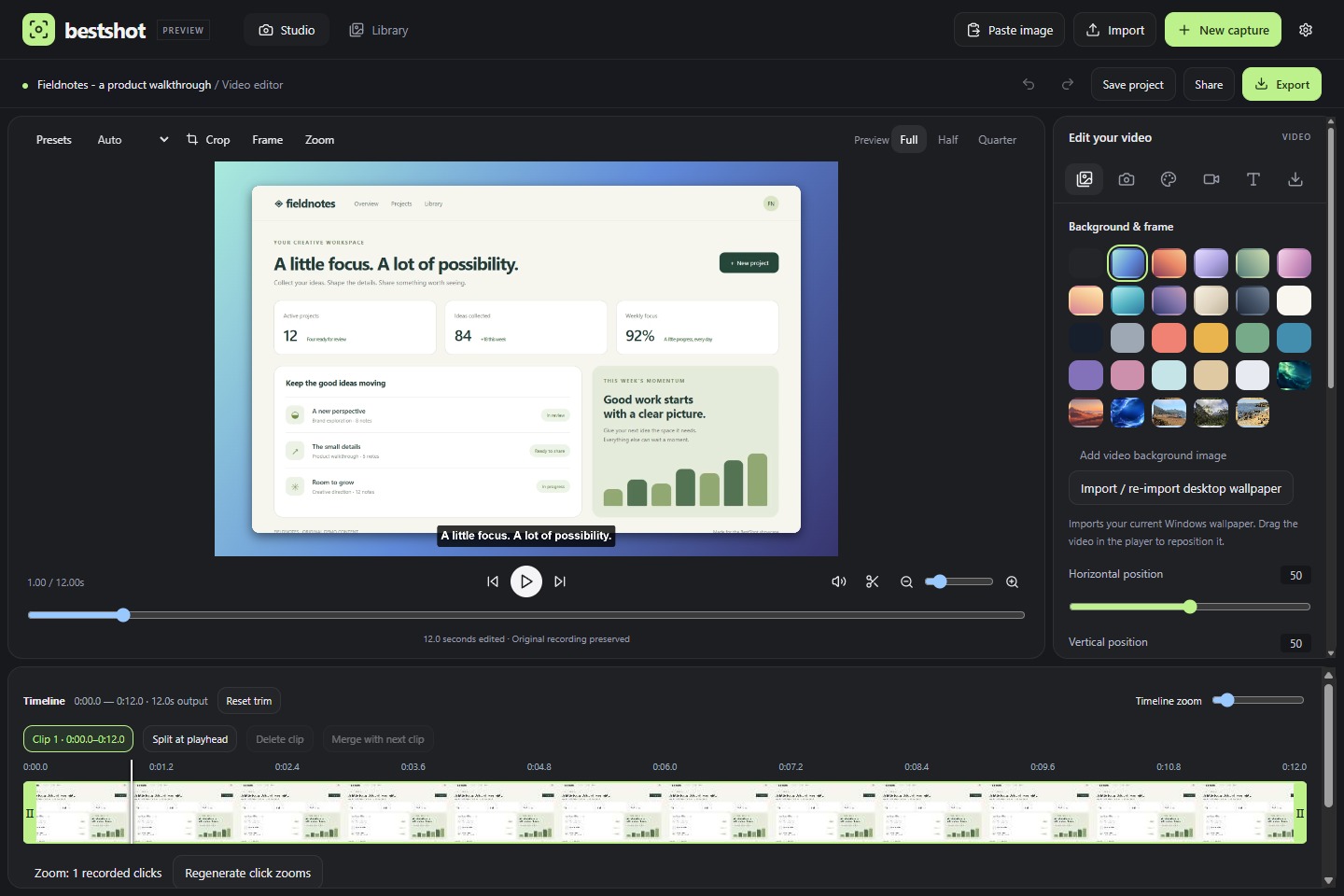
Task: Click the Horizontal position slider handle
Action: tap(1190, 607)
